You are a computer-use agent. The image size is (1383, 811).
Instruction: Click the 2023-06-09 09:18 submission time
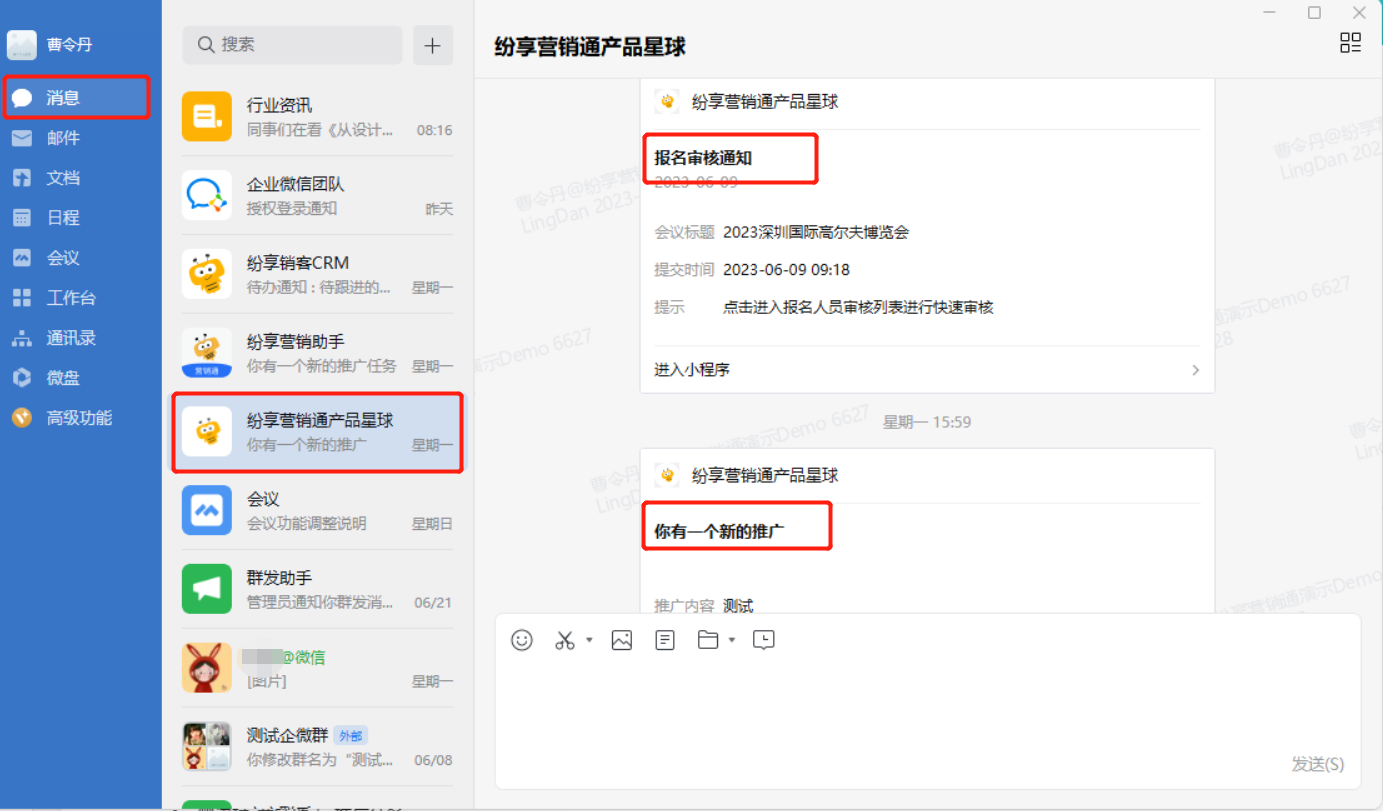pyautogui.click(x=786, y=270)
